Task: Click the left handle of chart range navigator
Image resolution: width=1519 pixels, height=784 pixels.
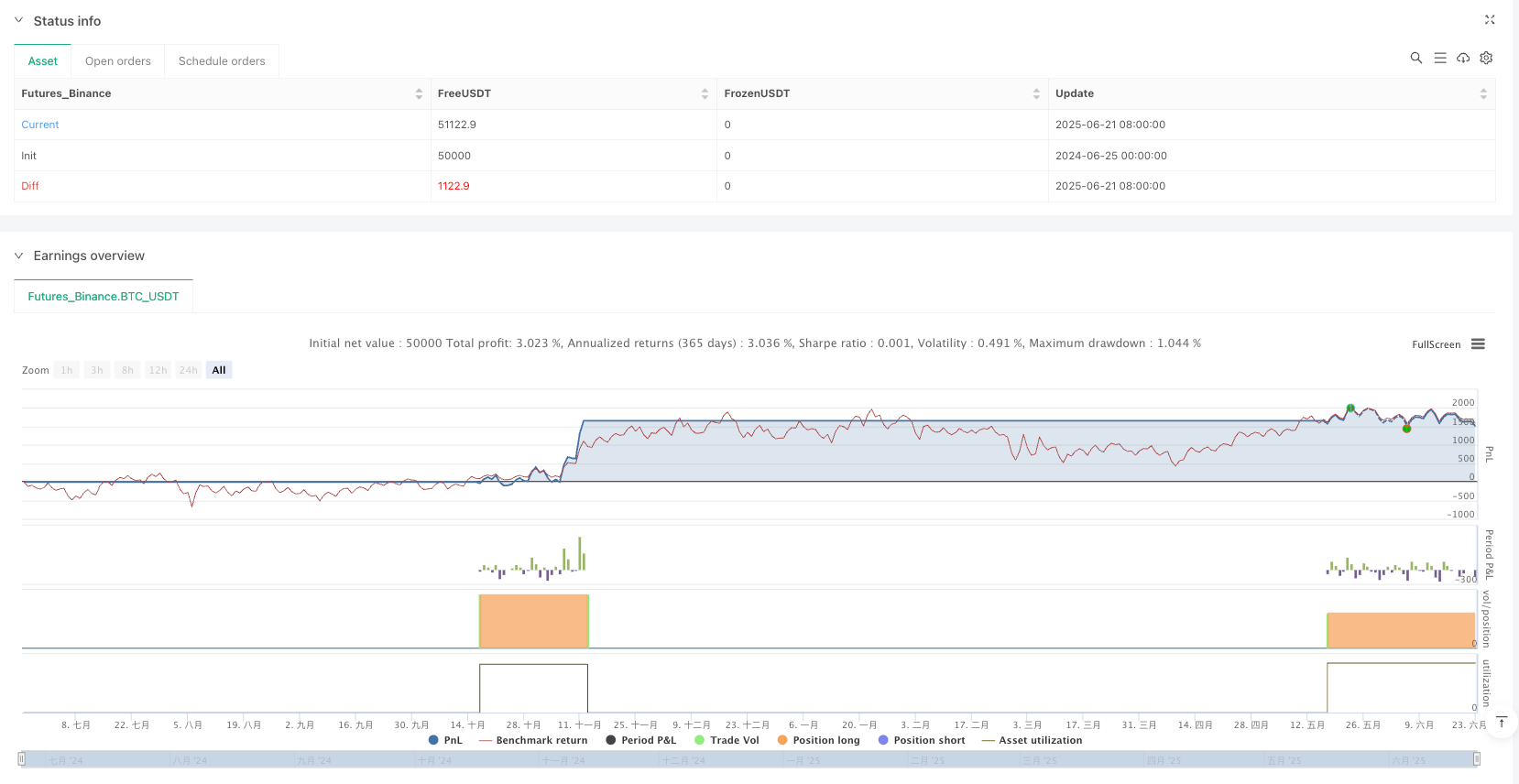Action: [22, 759]
